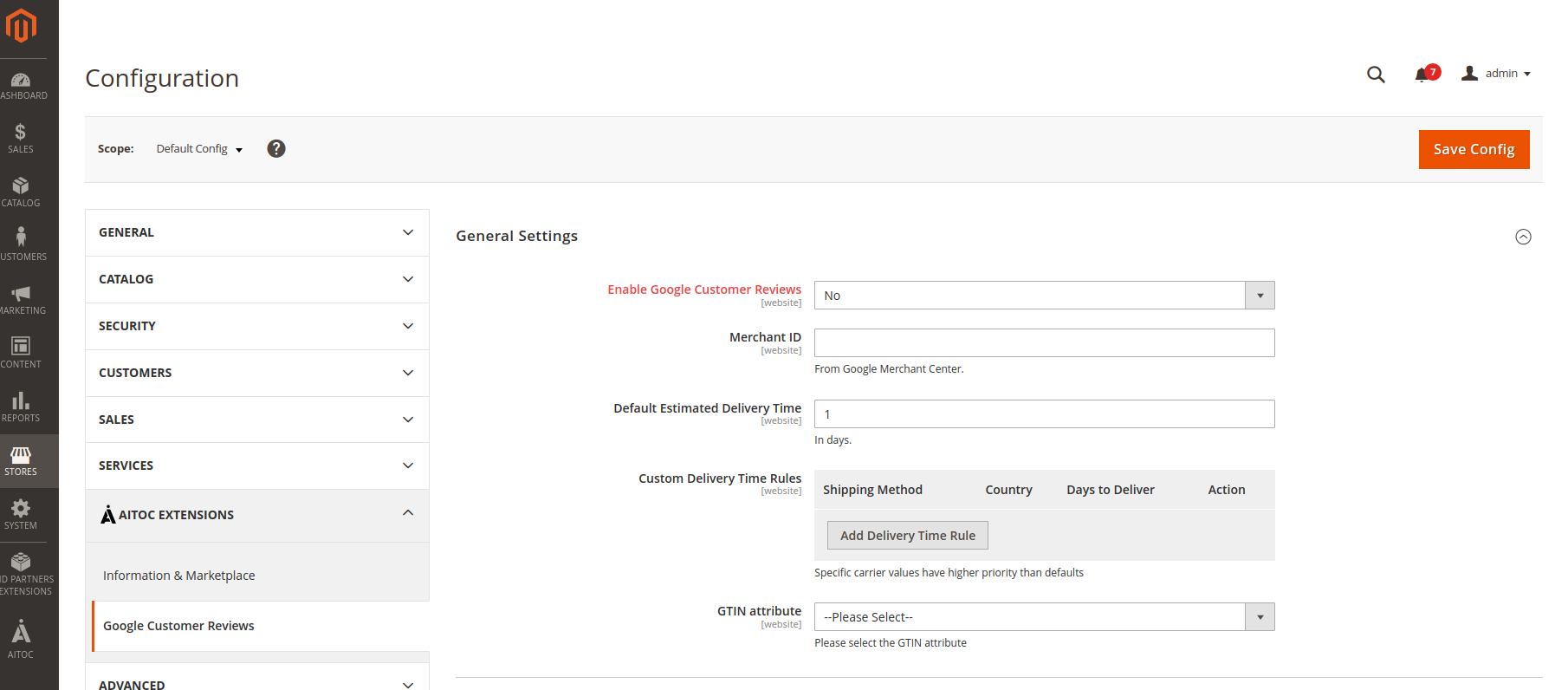
Task: Open the admin account dropdown
Action: click(1496, 74)
